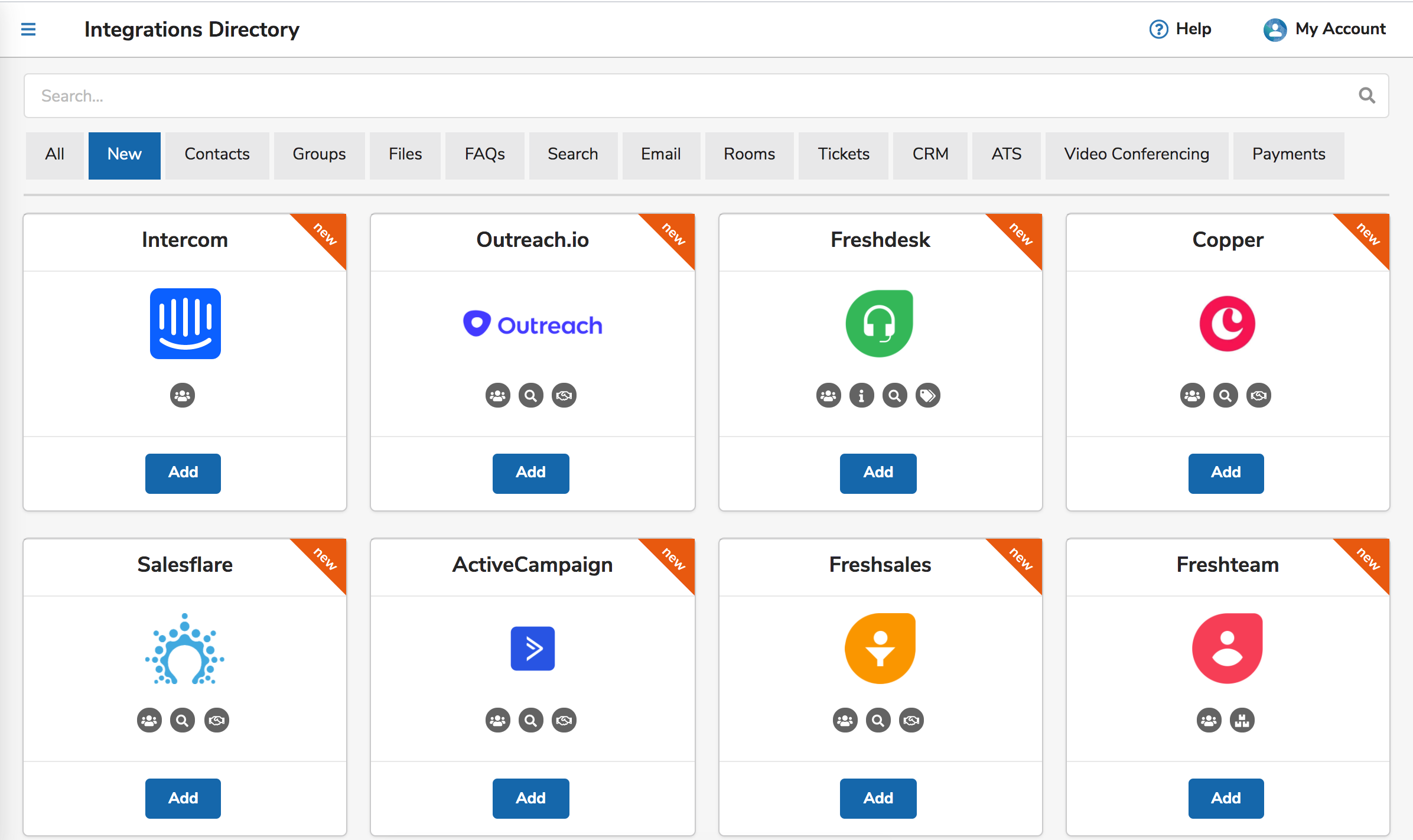Click the Intercom logo

(x=185, y=324)
